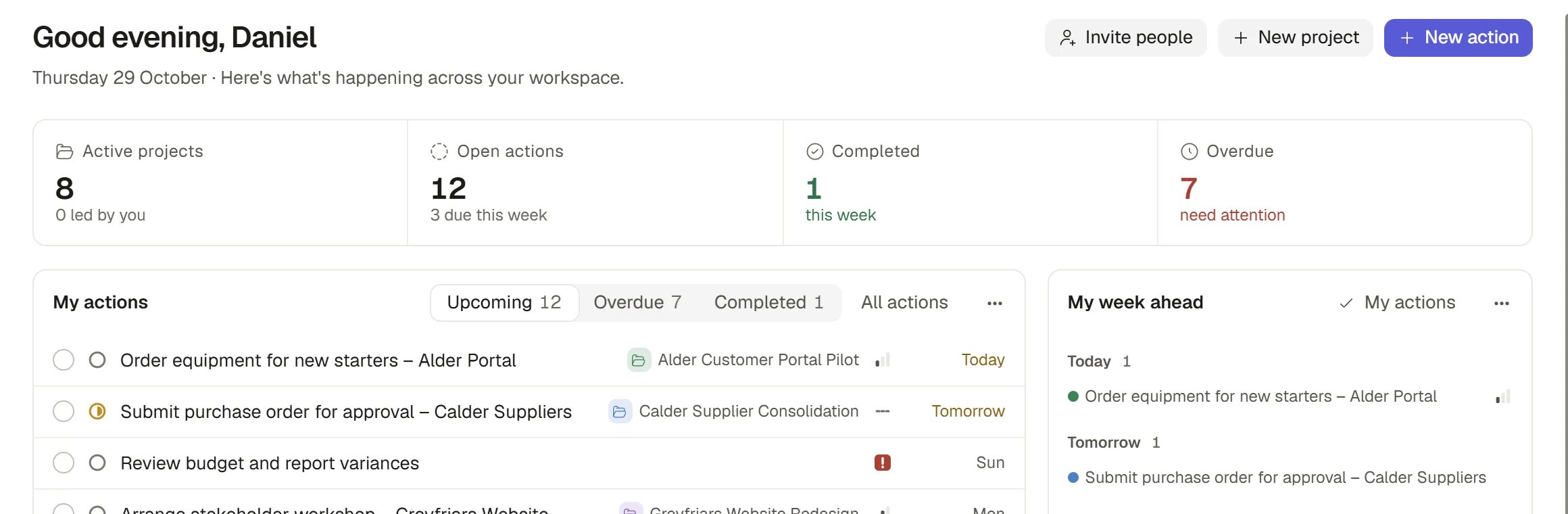1568x514 pixels.
Task: Create a New project
Action: pyautogui.click(x=1295, y=38)
